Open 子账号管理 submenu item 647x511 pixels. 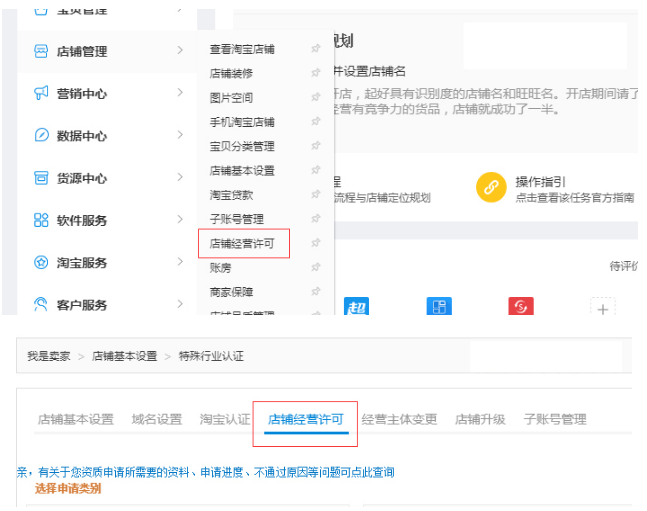coord(237,219)
